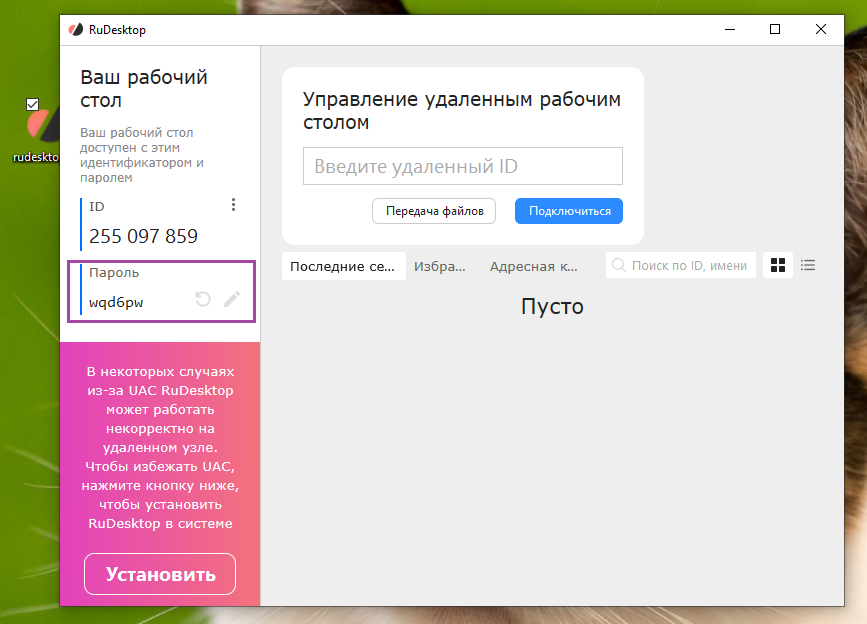Focus the Поиск по ID, имени field
Image resolution: width=867 pixels, height=624 pixels.
[x=681, y=265]
